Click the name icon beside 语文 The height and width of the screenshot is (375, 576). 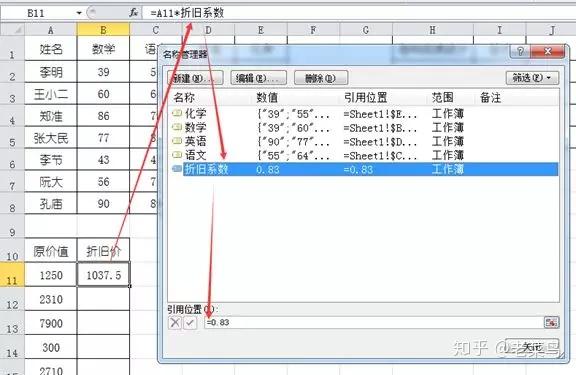coord(177,155)
